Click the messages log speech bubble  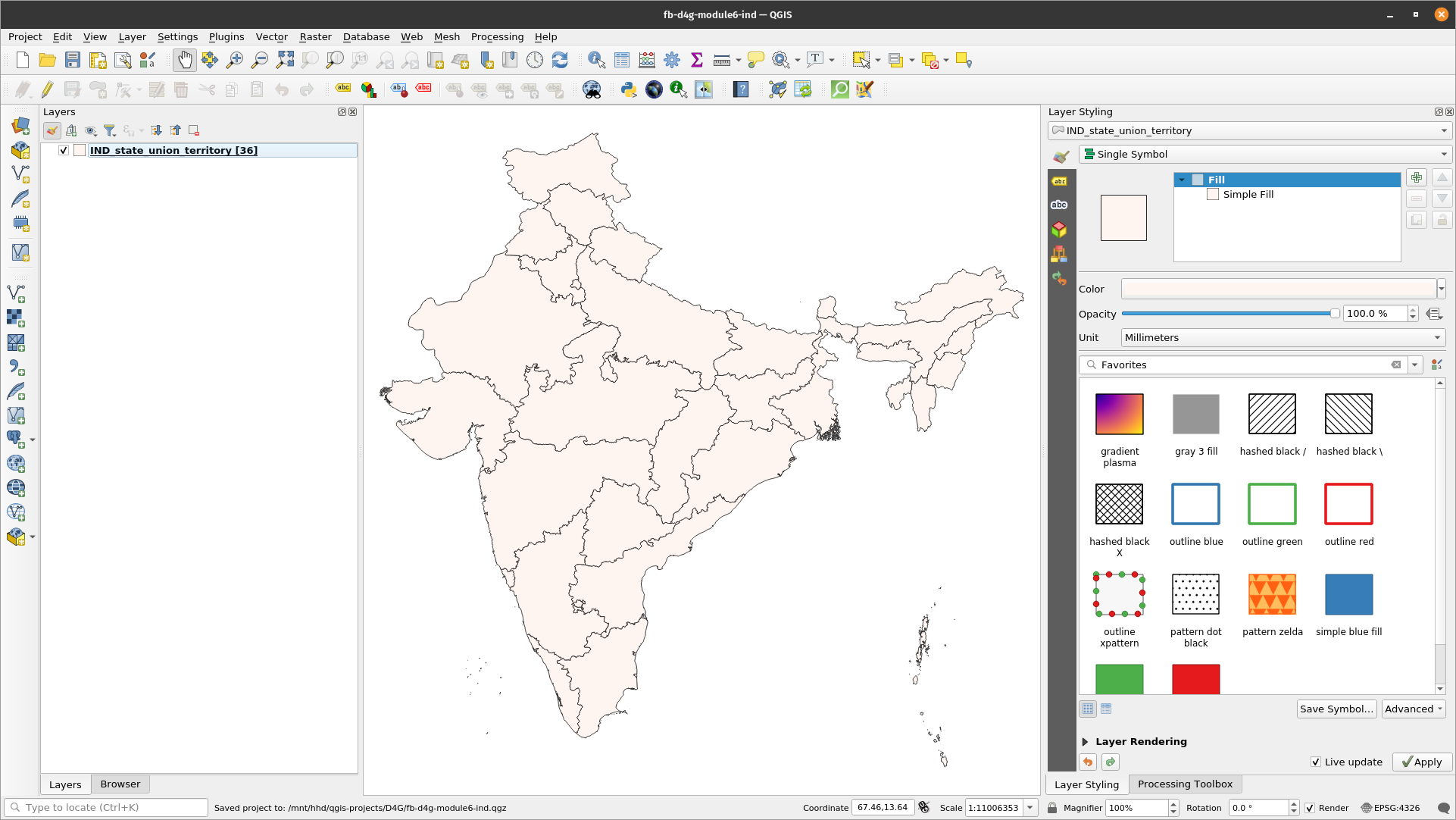click(1443, 808)
